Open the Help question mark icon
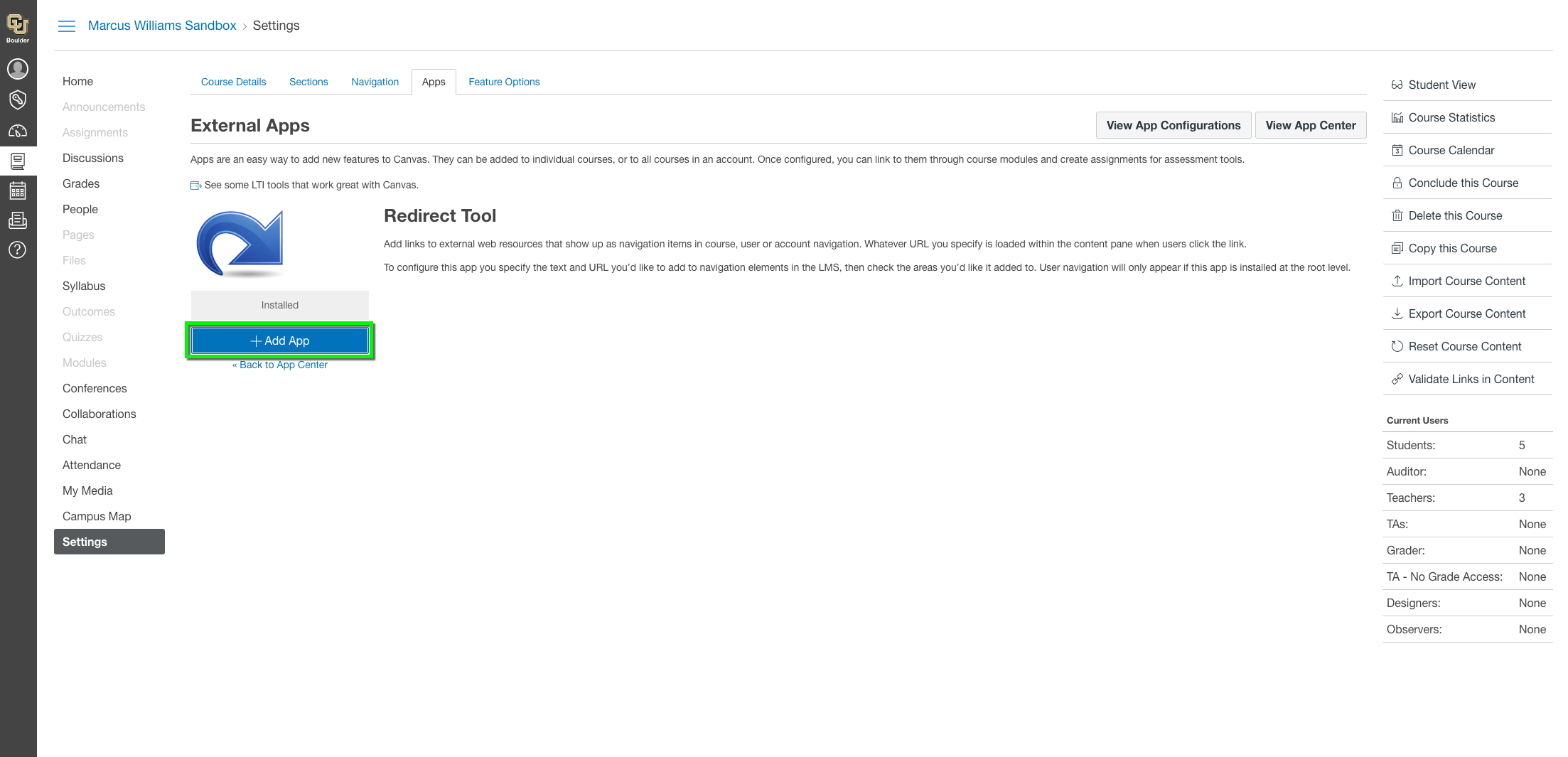This screenshot has height=757, width=1568. click(18, 250)
